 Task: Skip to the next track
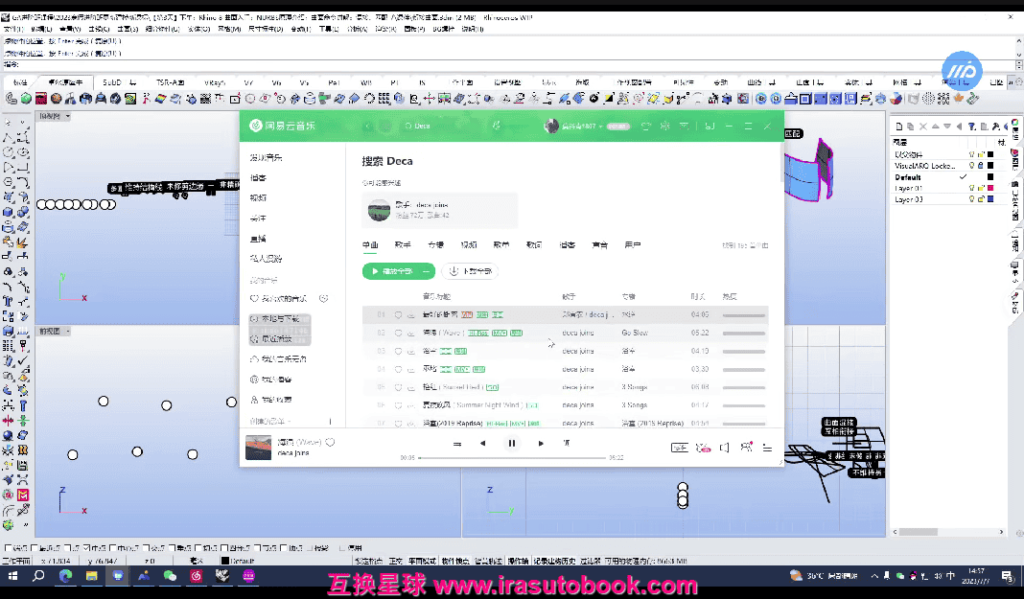pyautogui.click(x=541, y=443)
